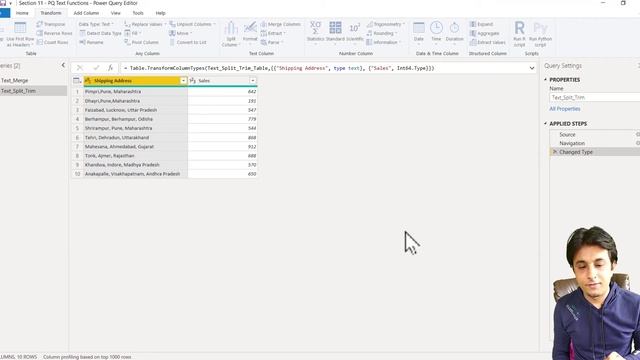Image resolution: width=640 pixels, height=360 pixels.
Task: Click the Date column icon
Action: point(419,28)
